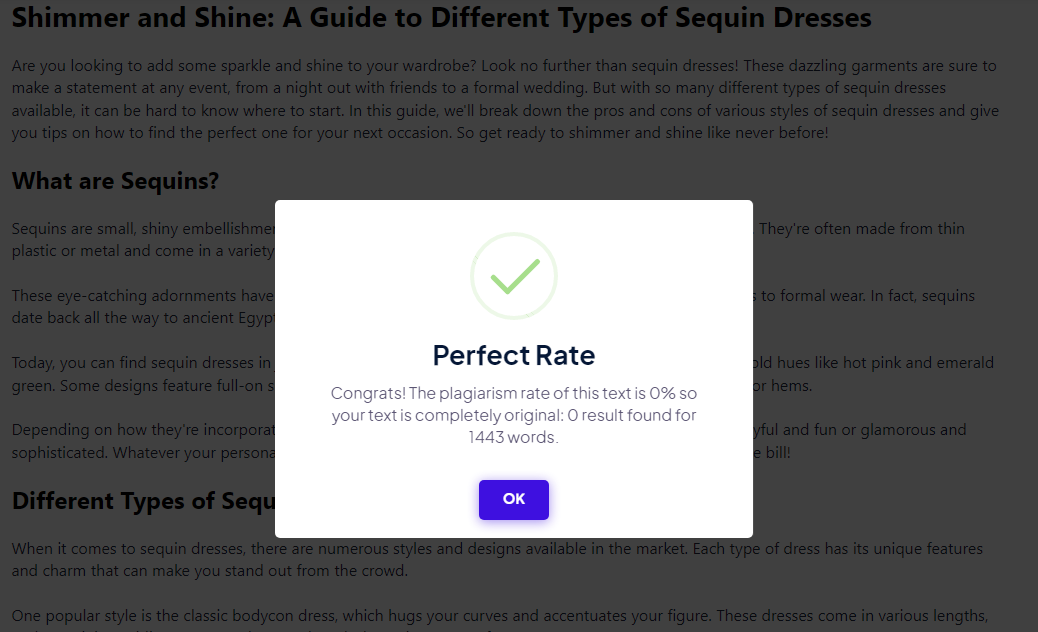
Task: Click the green checkmark success icon
Action: pyautogui.click(x=514, y=276)
